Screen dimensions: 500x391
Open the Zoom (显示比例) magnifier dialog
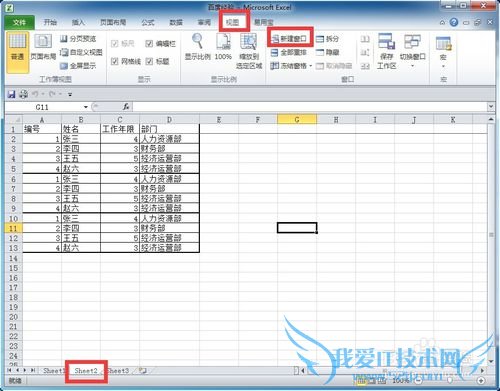[x=198, y=47]
